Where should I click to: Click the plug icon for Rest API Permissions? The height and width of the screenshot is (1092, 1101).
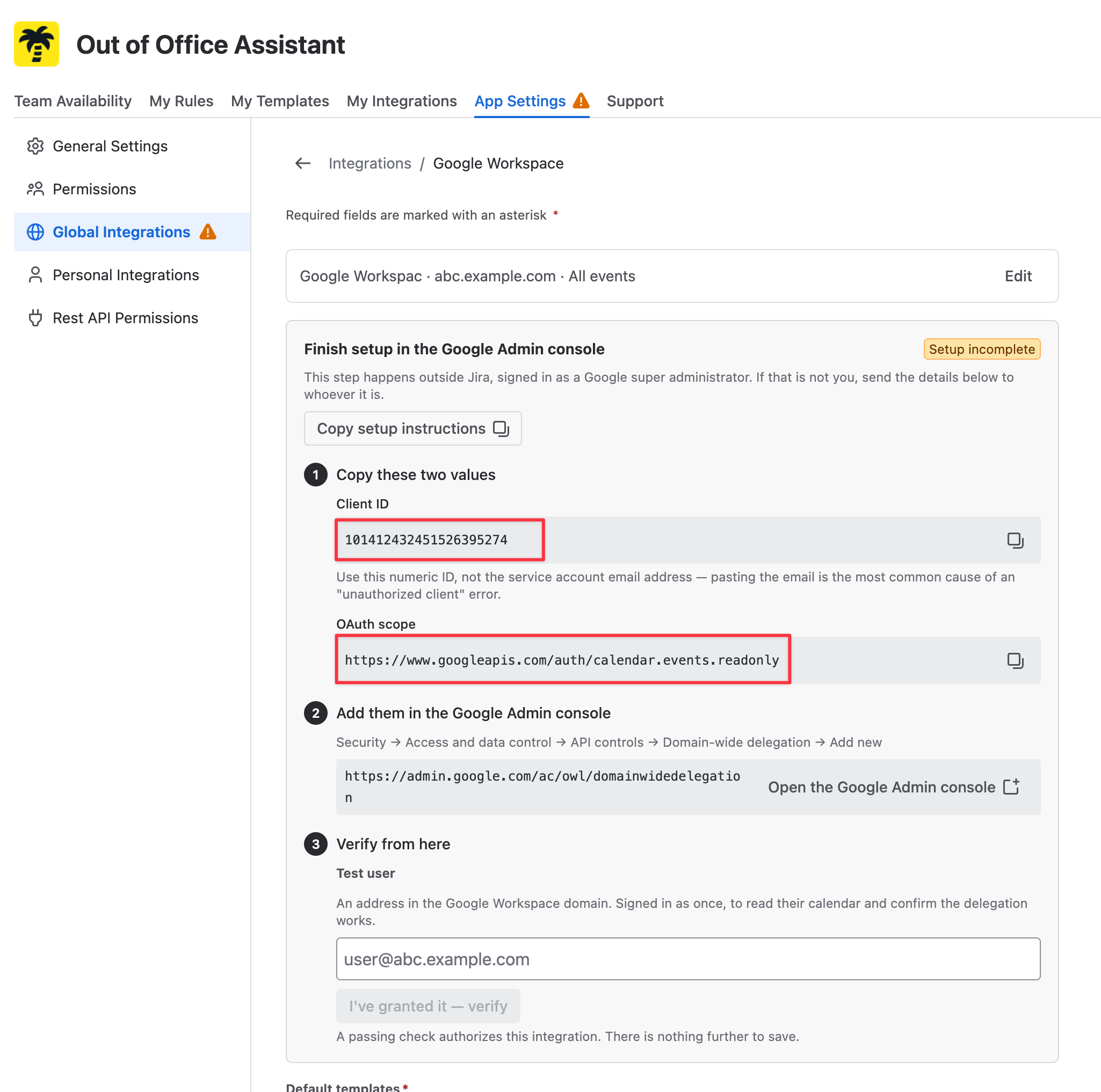coord(35,318)
